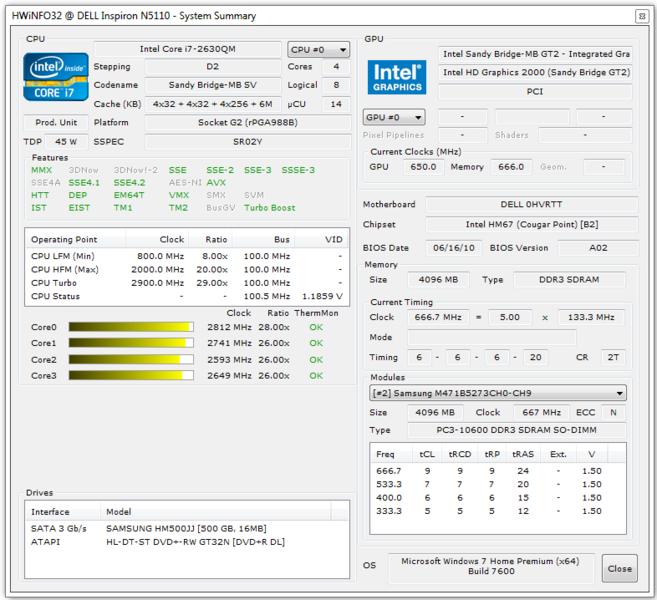Click the Intel Graphics logo
The height and width of the screenshot is (600, 657).
tap(396, 77)
